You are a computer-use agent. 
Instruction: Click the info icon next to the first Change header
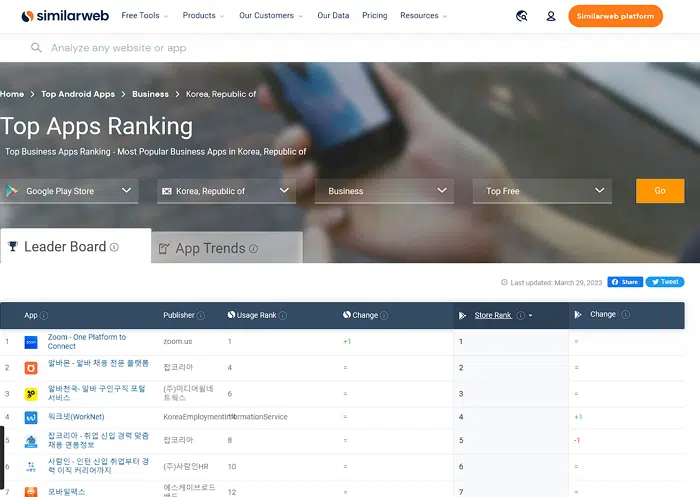pos(384,315)
